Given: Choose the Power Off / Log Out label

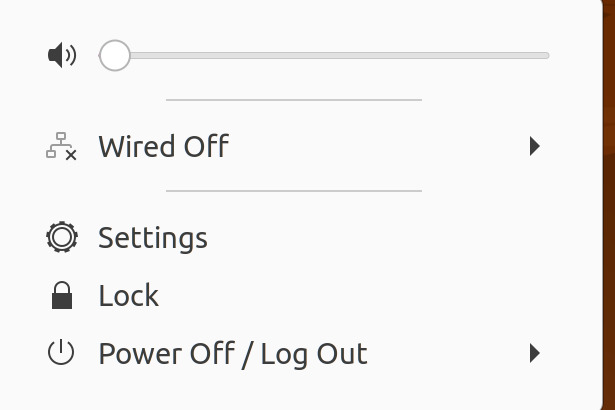Looking at the screenshot, I should click(233, 354).
